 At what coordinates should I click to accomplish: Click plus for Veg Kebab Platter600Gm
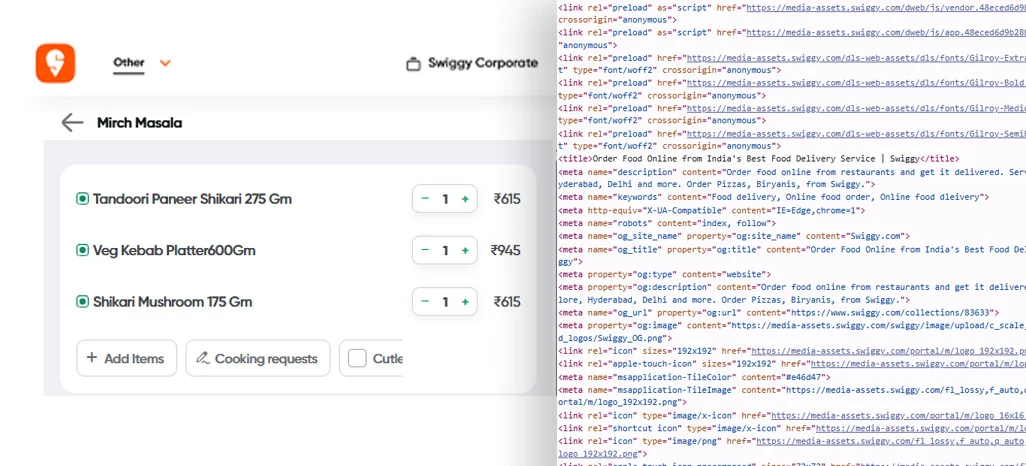(x=465, y=250)
